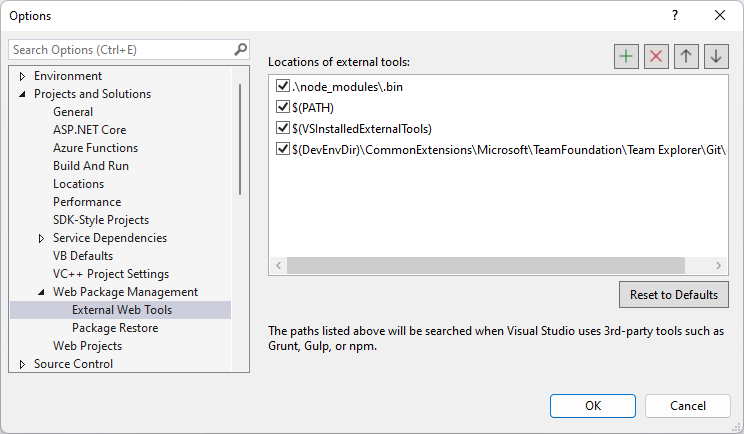
Task: Click the OK button
Action: click(x=593, y=406)
